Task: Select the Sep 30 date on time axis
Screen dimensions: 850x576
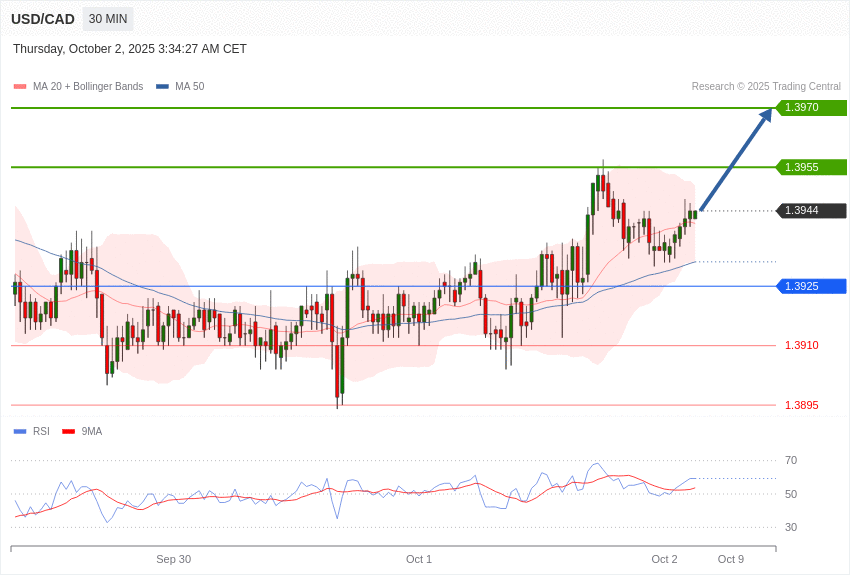Action: click(x=173, y=559)
